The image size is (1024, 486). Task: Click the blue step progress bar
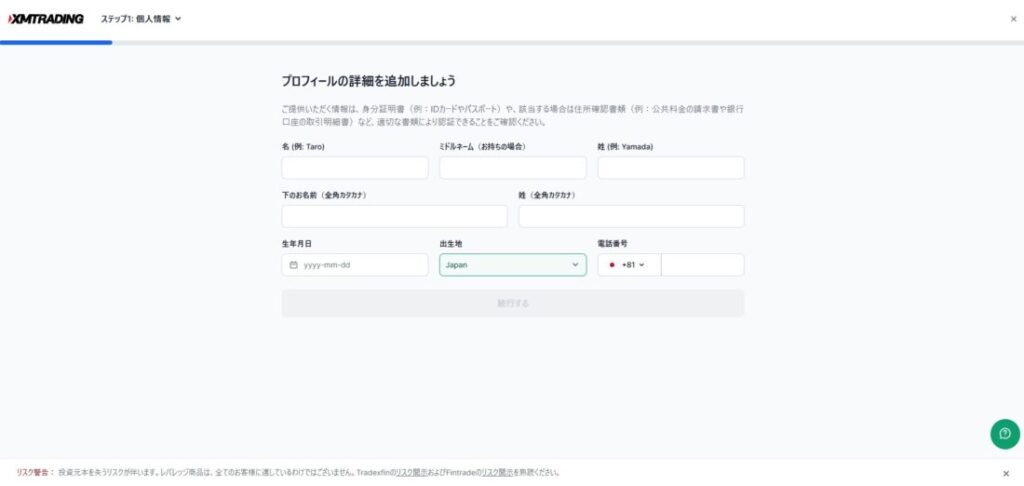coord(56,43)
